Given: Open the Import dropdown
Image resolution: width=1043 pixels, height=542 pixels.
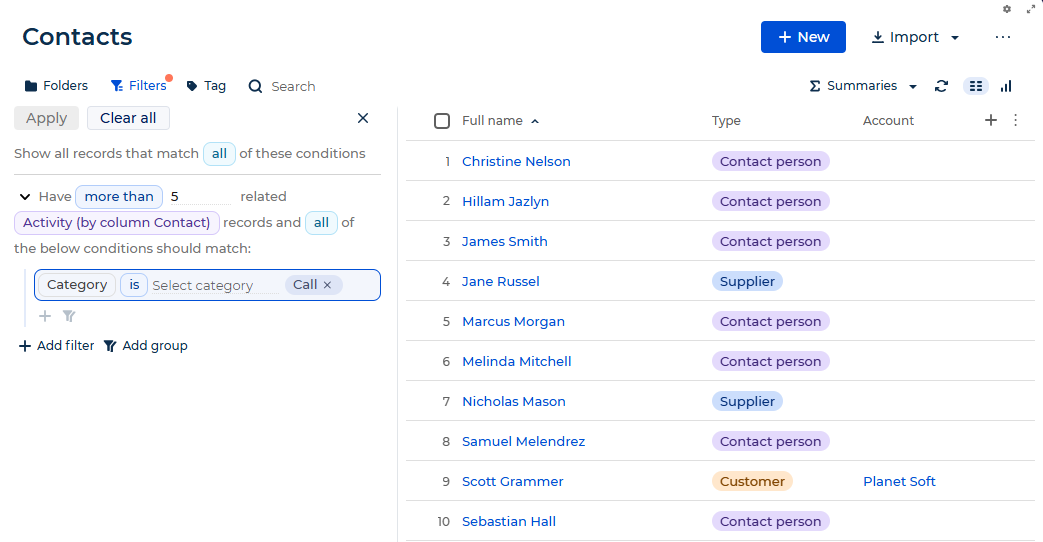Looking at the screenshot, I should pos(915,37).
